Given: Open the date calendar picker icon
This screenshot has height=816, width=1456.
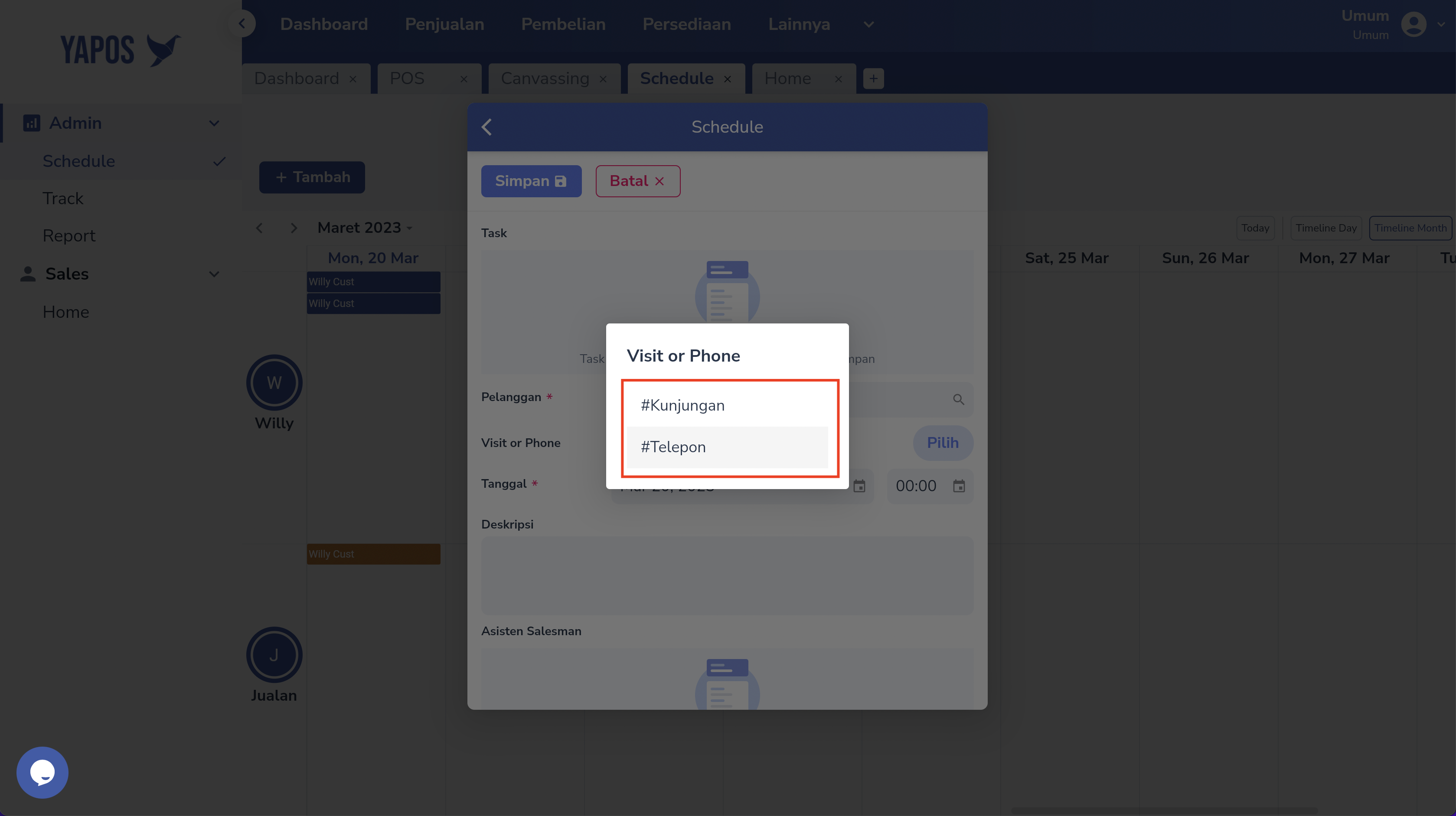Looking at the screenshot, I should (859, 486).
